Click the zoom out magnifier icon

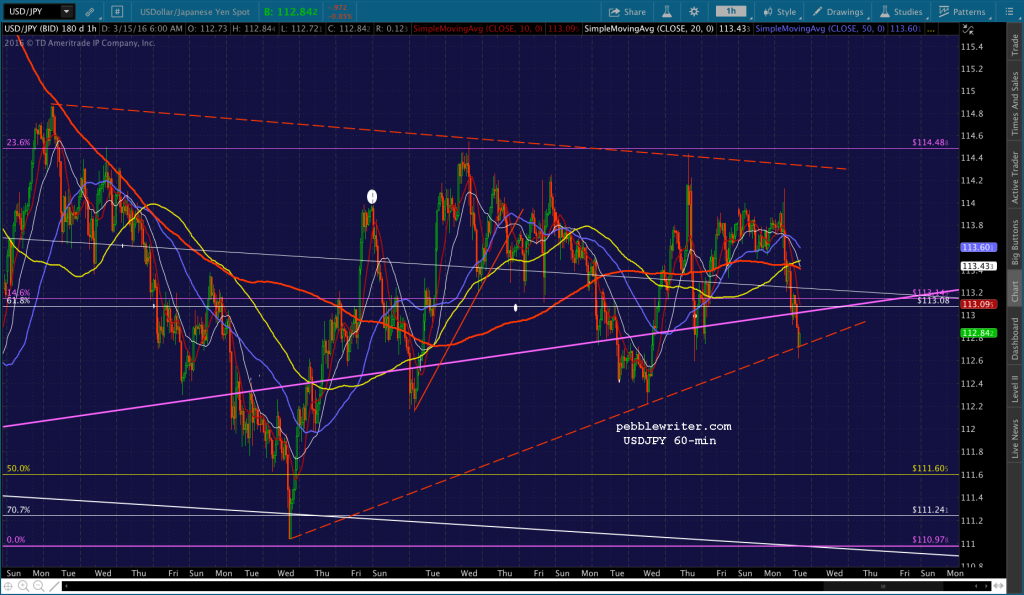39,587
